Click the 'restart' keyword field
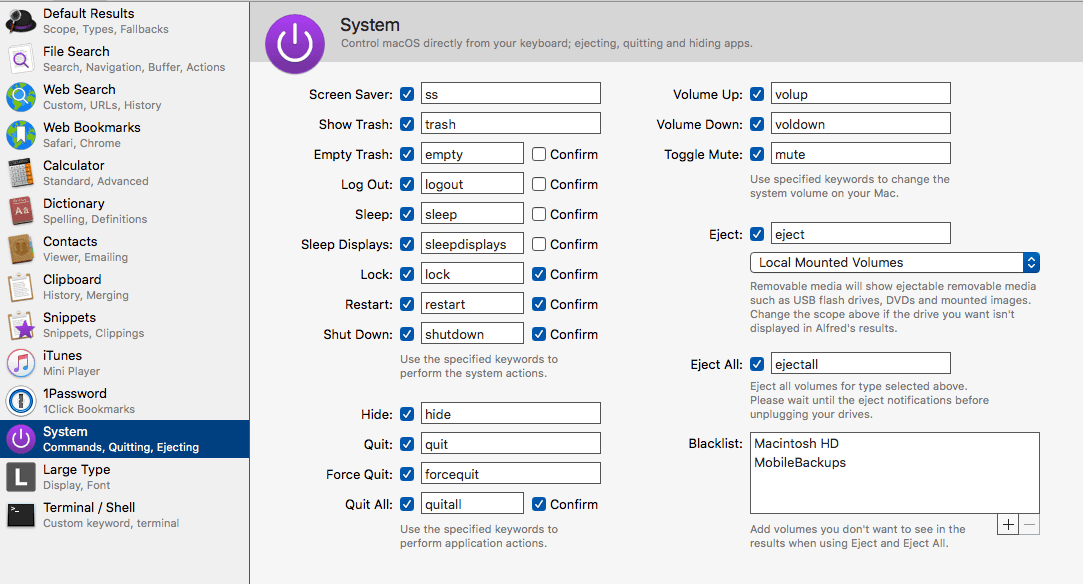The height and width of the screenshot is (584, 1083). (472, 304)
